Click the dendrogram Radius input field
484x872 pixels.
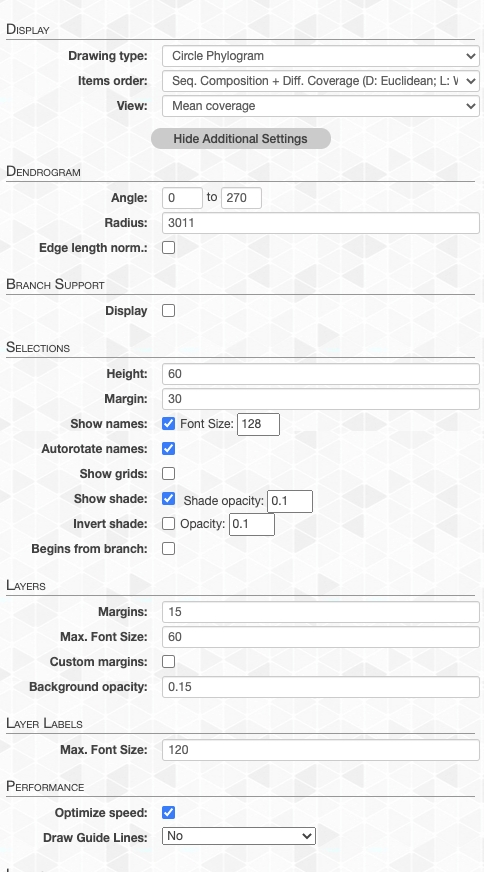tap(320, 223)
